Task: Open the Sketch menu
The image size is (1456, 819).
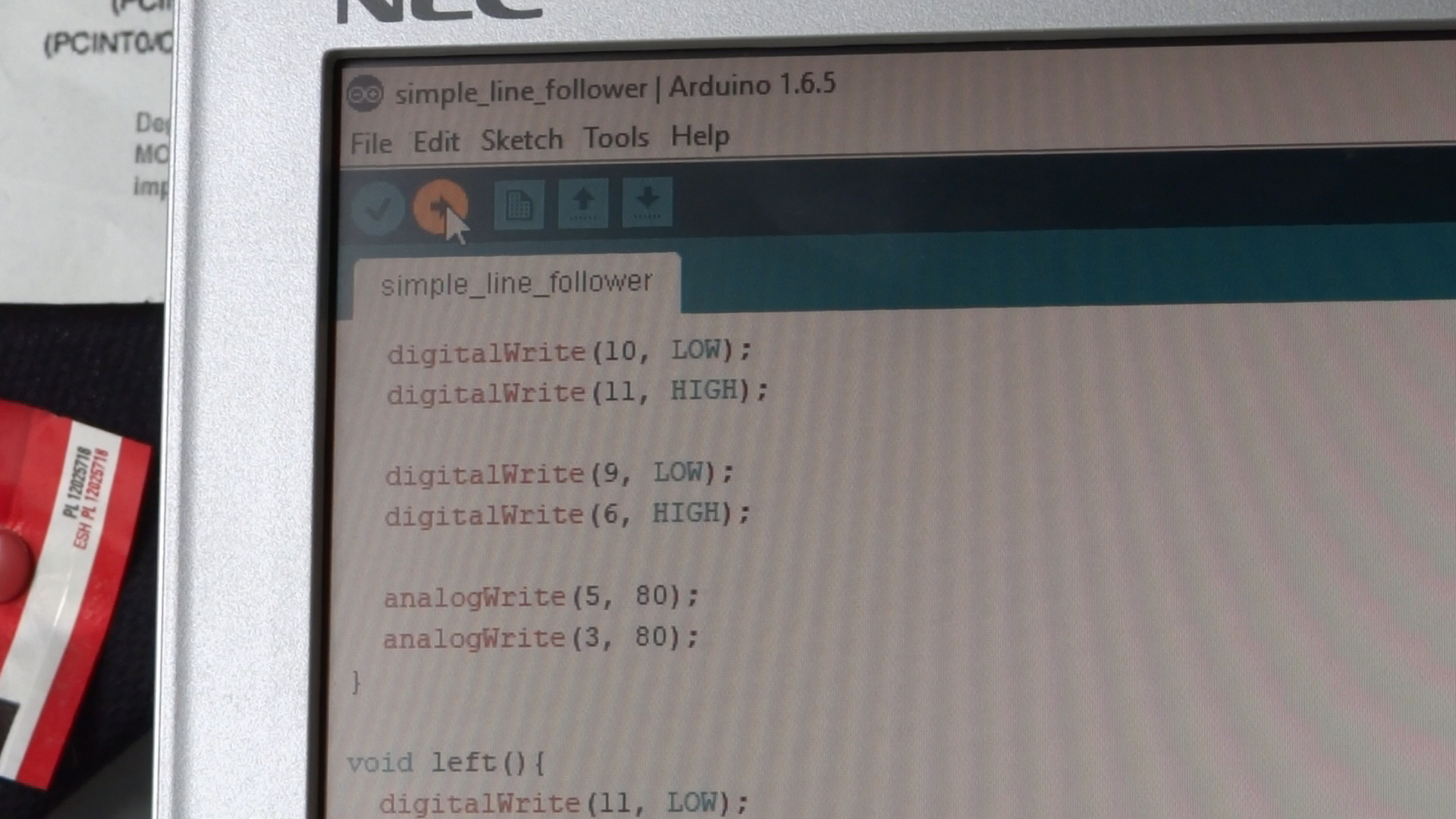Action: tap(522, 140)
